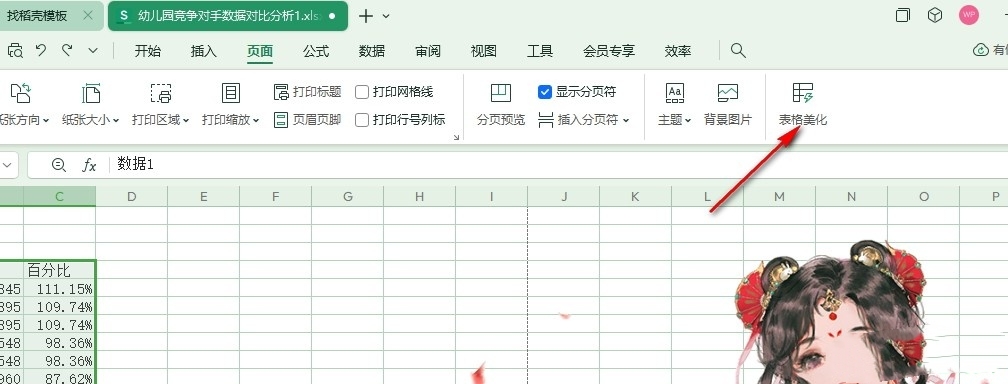Open 纸张方向 orientation dropdown
This screenshot has height=384, width=1008.
[x=24, y=120]
